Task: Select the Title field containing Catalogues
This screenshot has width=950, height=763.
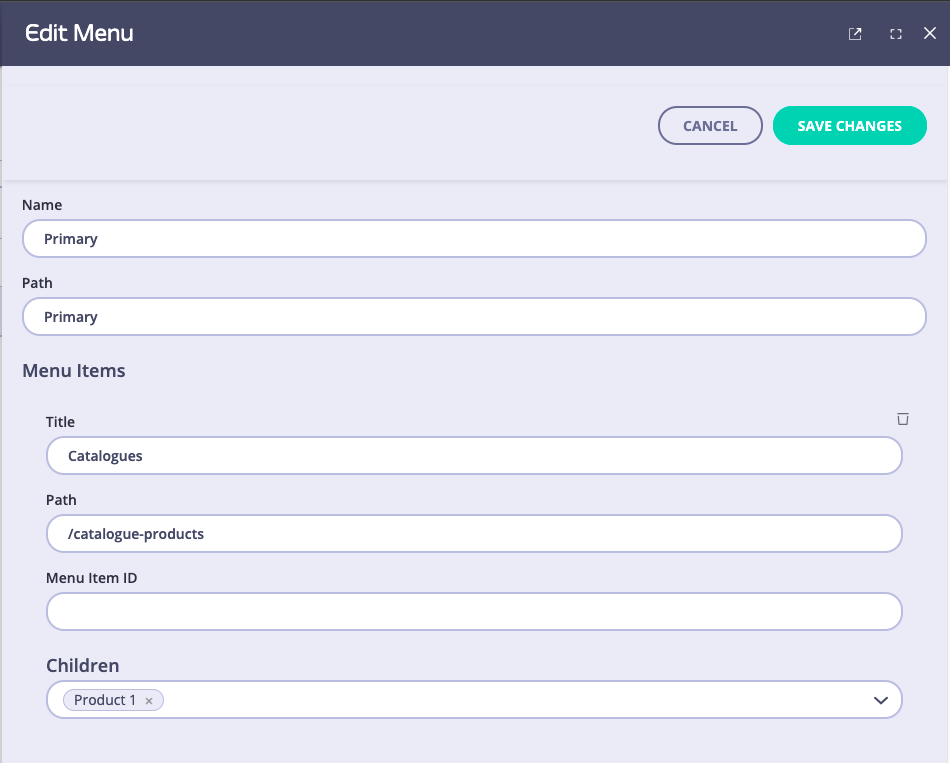Action: coord(474,455)
